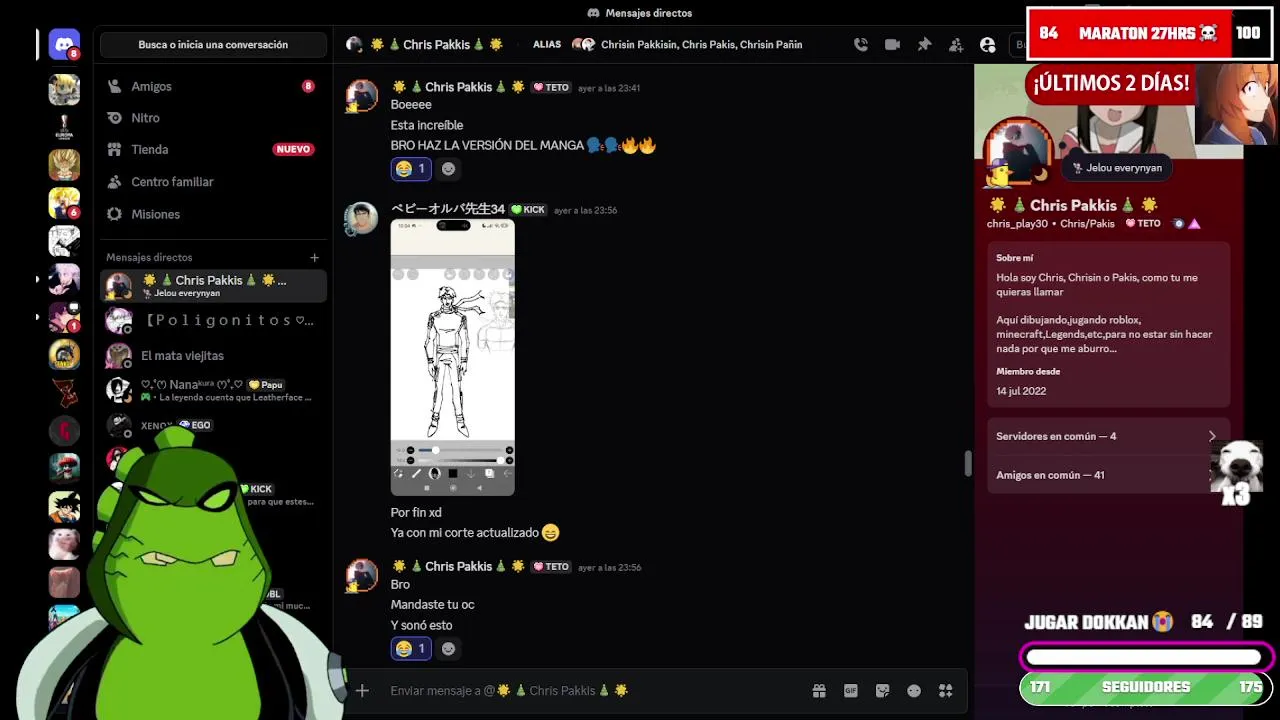The image size is (1280, 720).
Task: Expand 'Servidores en común — 4'
Action: click(x=1108, y=436)
